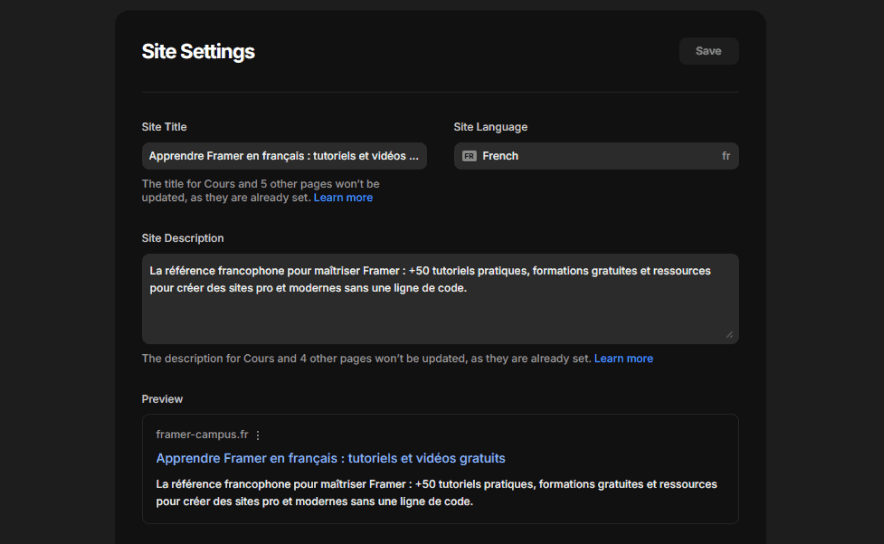
Task: Open Learn more link below Site Description
Action: [624, 359]
